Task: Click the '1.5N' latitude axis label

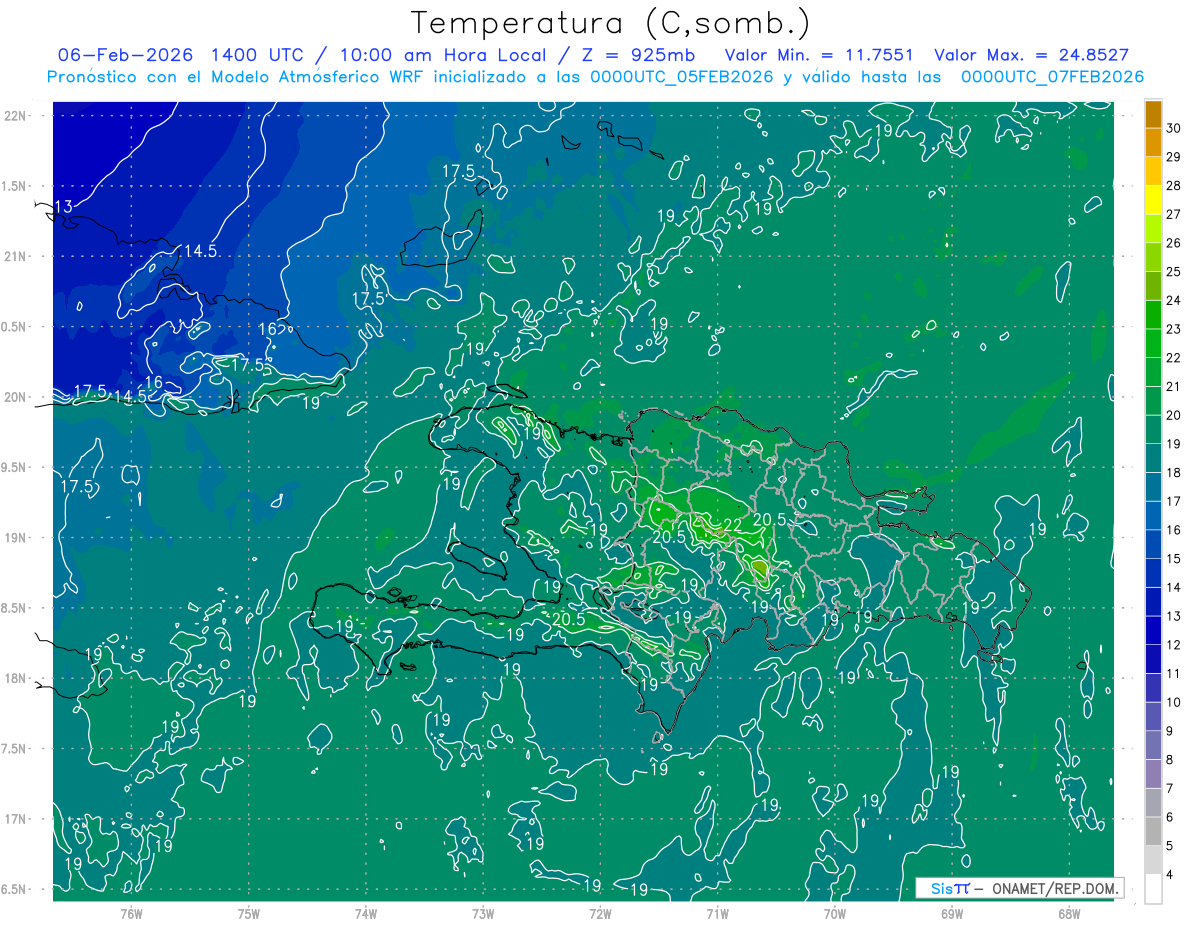Action: [14, 186]
